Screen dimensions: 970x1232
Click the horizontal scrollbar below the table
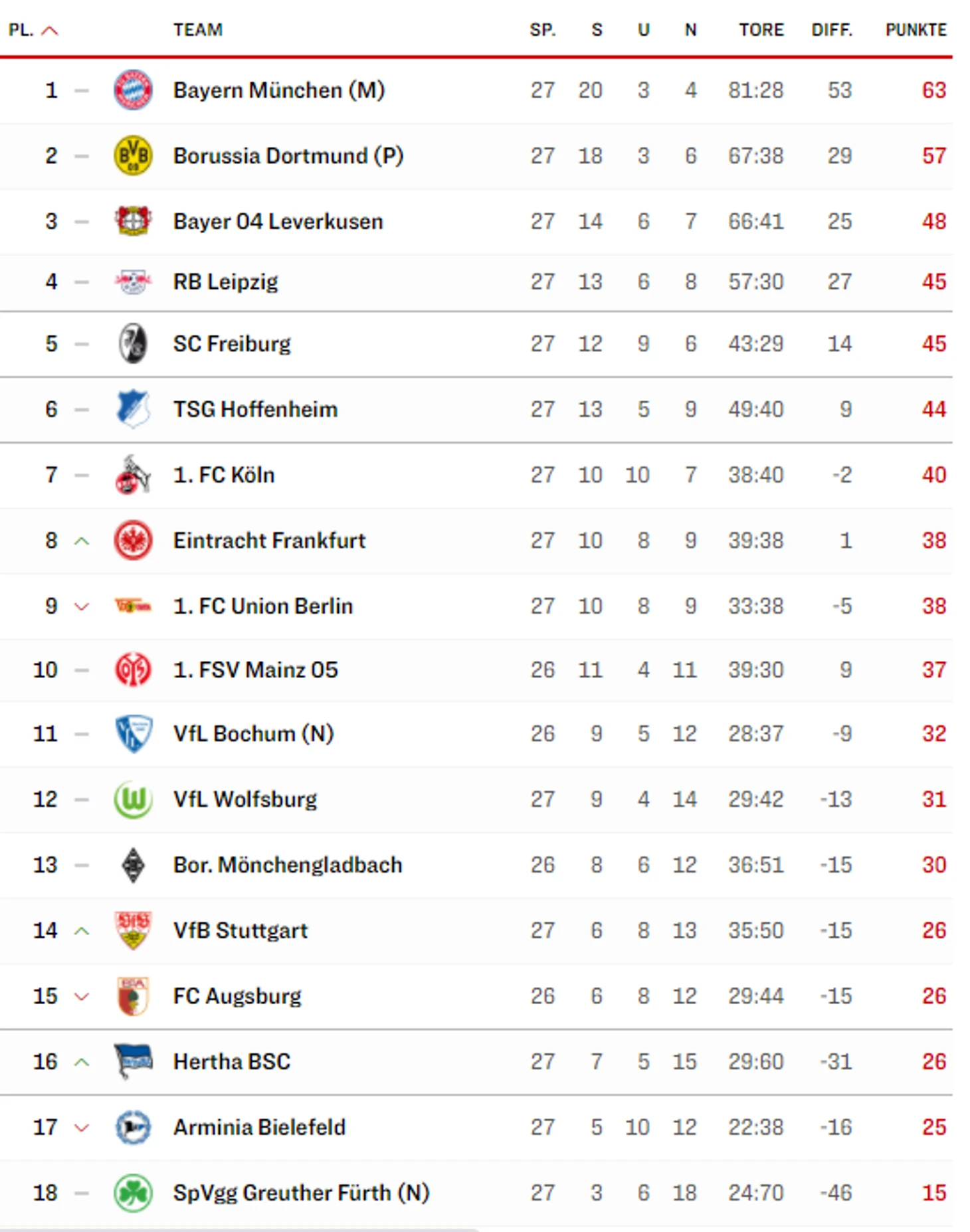(239, 1229)
